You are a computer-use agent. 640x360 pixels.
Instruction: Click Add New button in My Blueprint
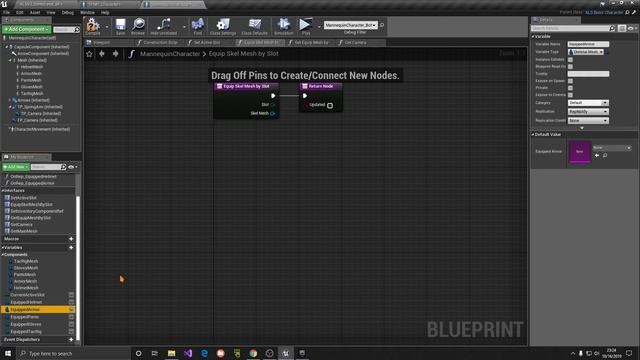(16, 167)
